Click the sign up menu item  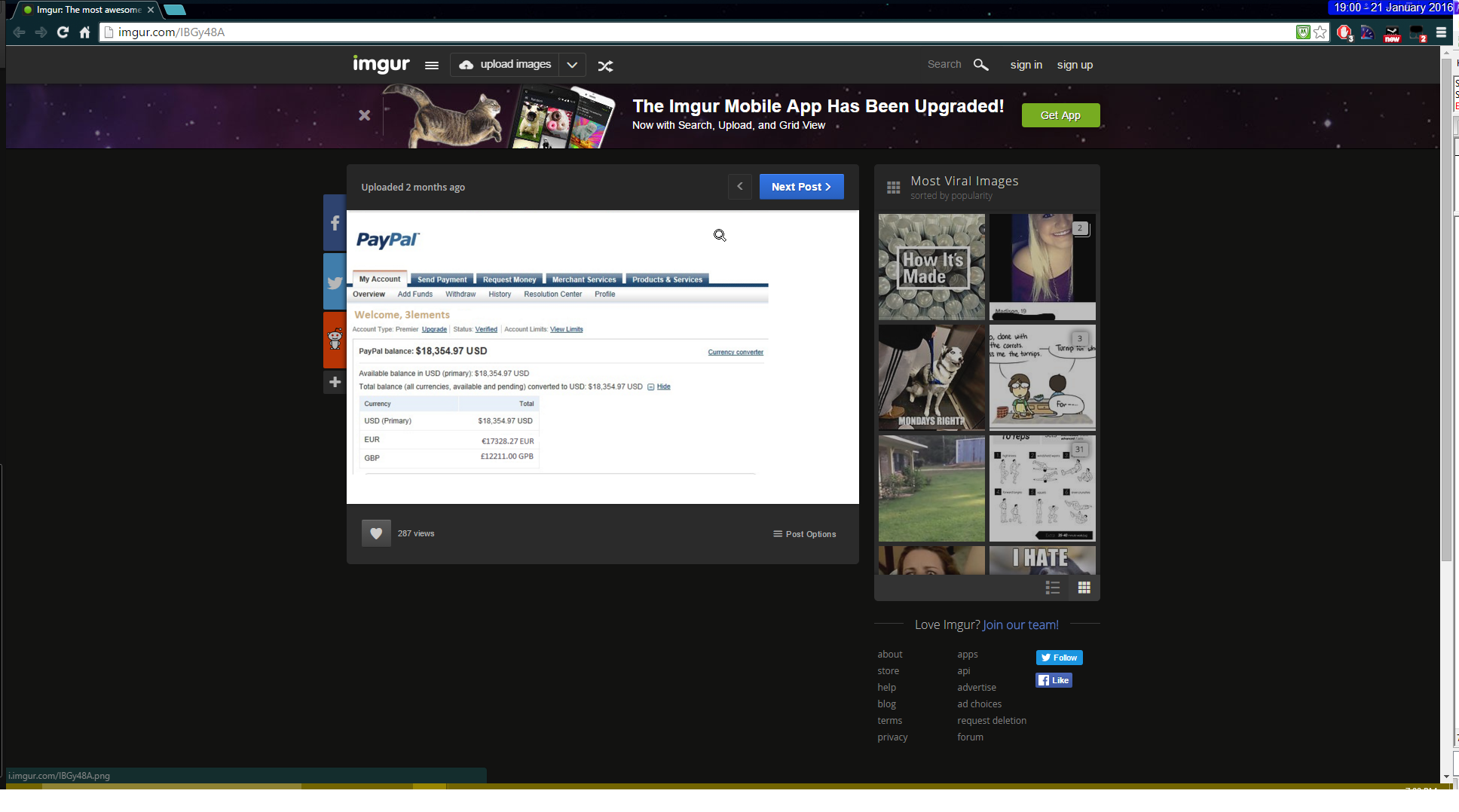[x=1075, y=65]
